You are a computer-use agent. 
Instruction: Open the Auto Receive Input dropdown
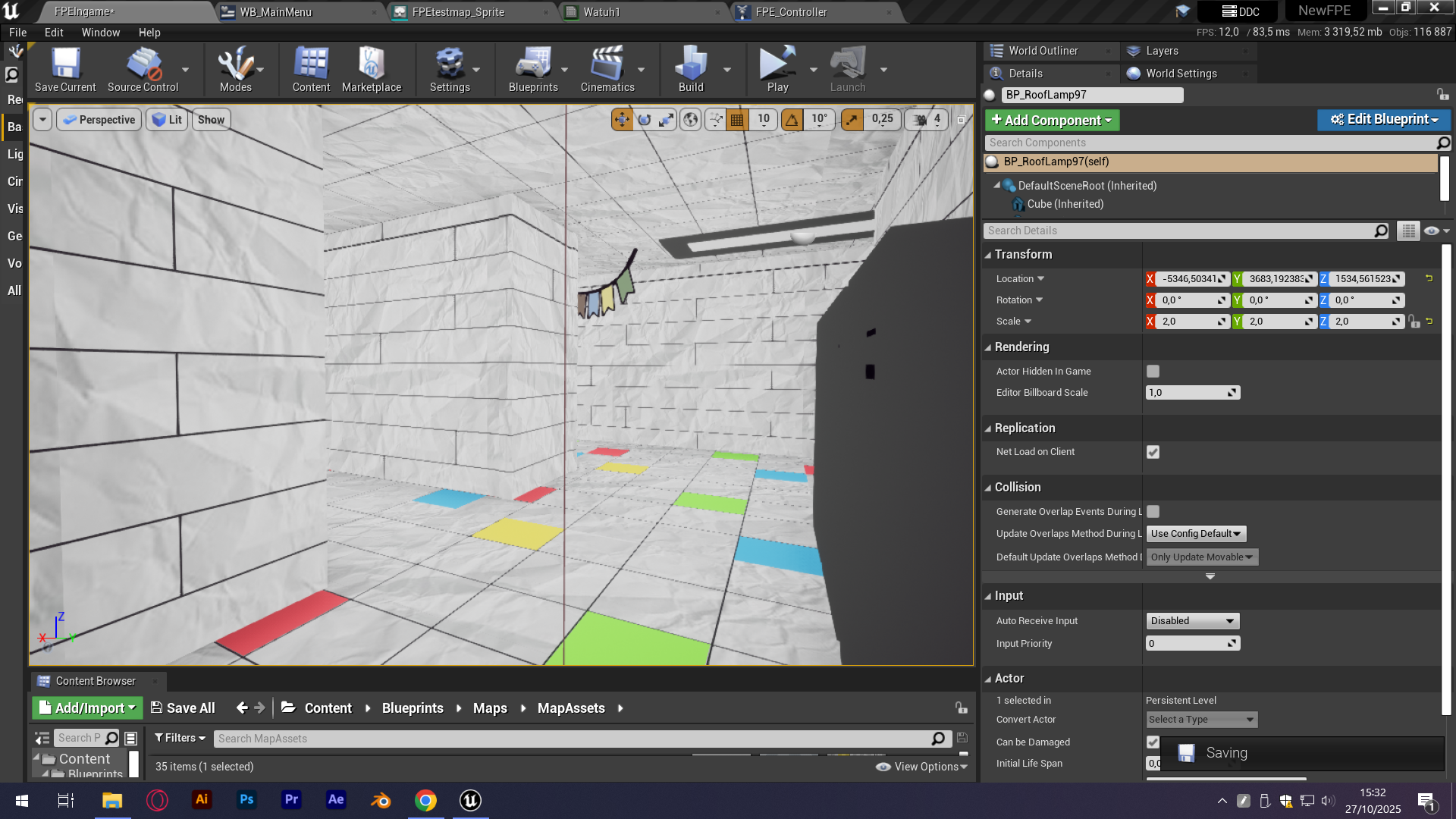point(1192,621)
